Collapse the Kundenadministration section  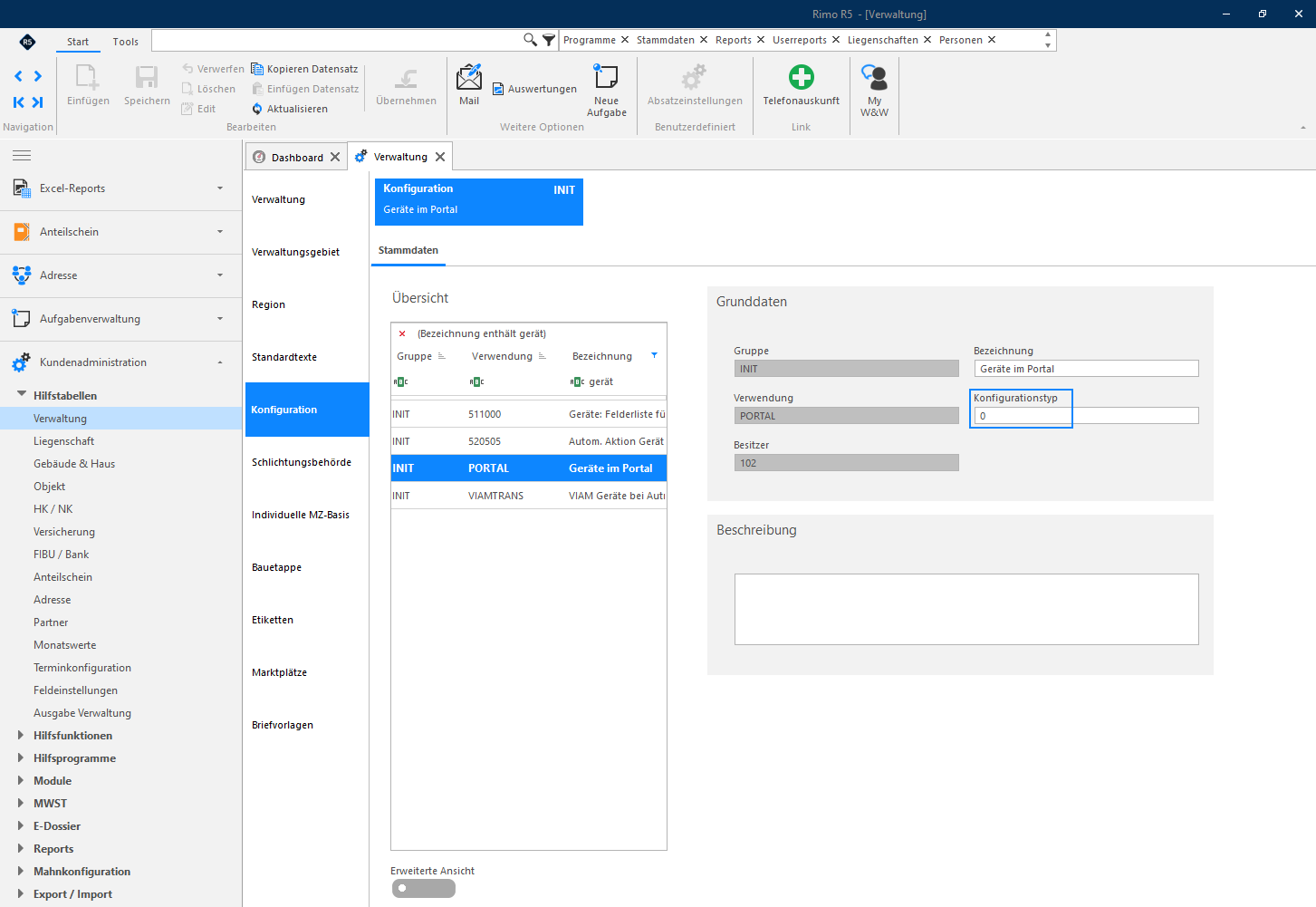(x=220, y=362)
